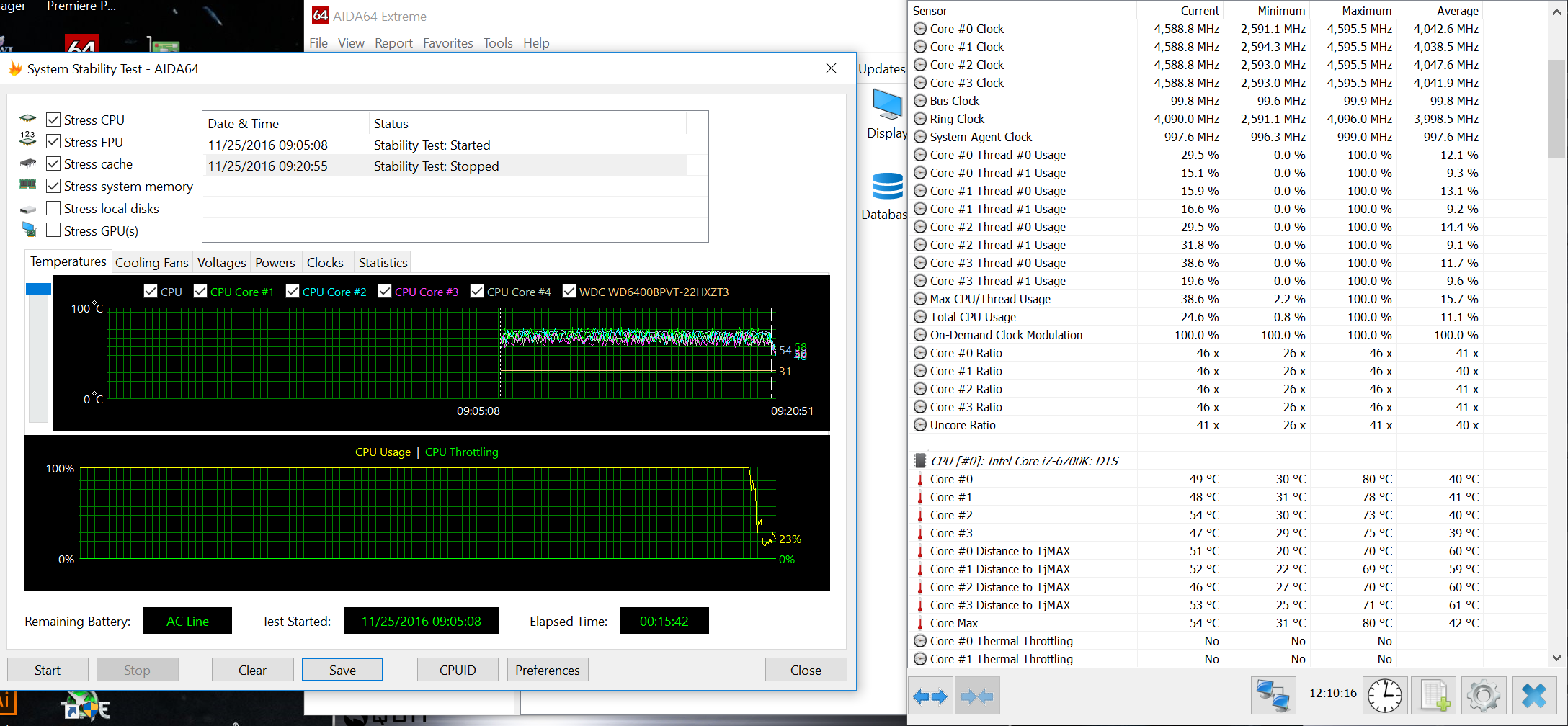Click the monitor icon beside Stress GPU(s)
This screenshot has height=726, width=1568.
click(29, 229)
